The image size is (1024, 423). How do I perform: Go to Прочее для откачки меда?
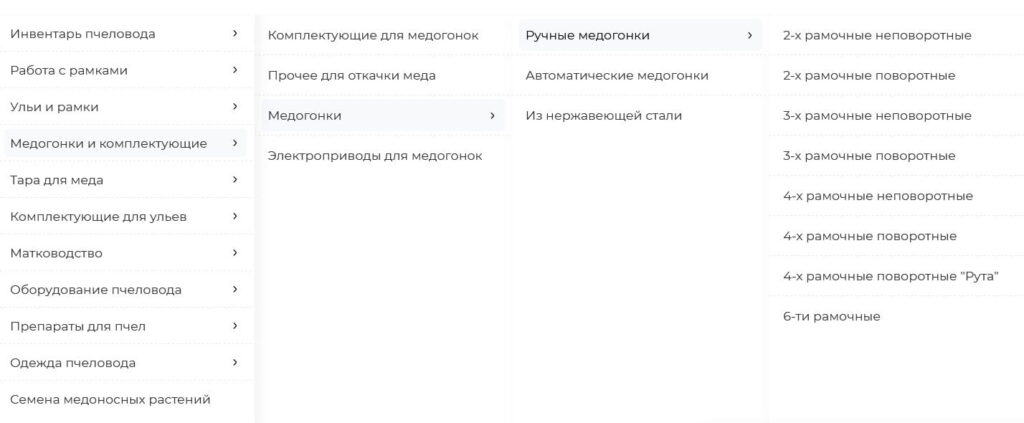(352, 76)
